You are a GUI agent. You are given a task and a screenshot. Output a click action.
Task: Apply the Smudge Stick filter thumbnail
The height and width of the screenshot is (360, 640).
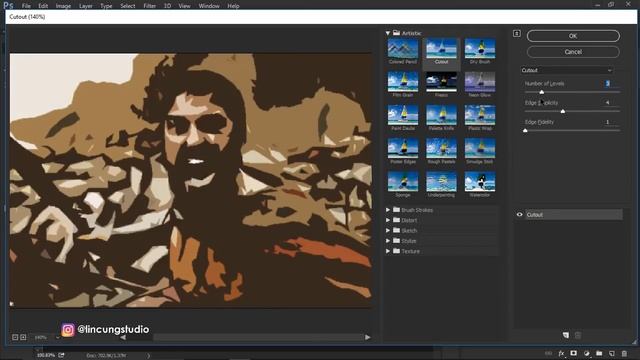[x=480, y=149]
